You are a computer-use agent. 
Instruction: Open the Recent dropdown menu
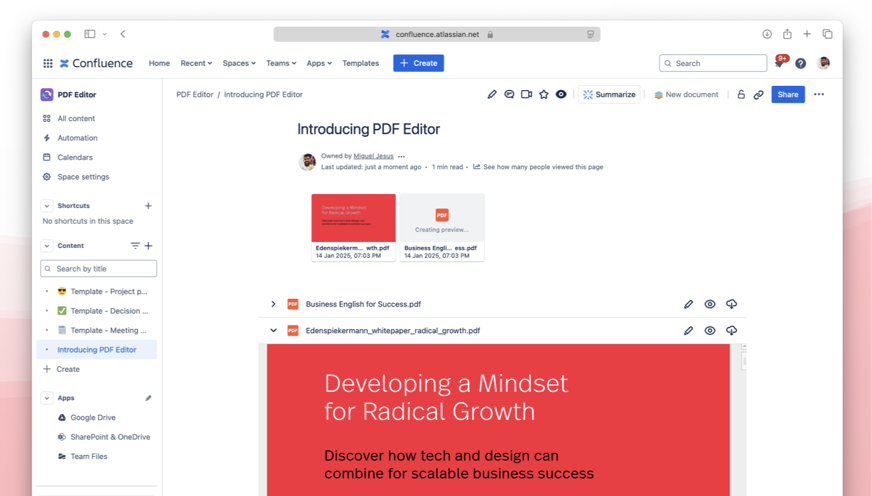pos(196,63)
